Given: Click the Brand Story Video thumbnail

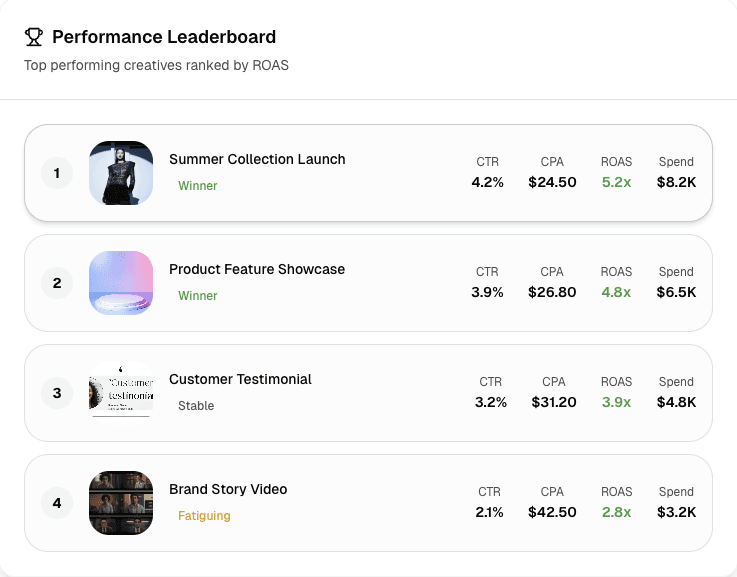Looking at the screenshot, I should click(121, 503).
